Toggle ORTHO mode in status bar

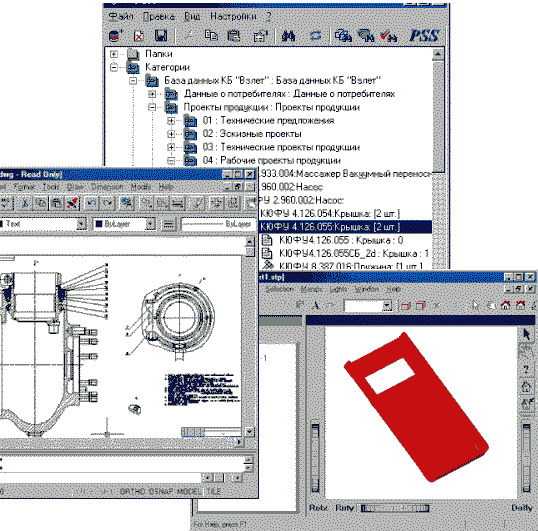coord(133,491)
